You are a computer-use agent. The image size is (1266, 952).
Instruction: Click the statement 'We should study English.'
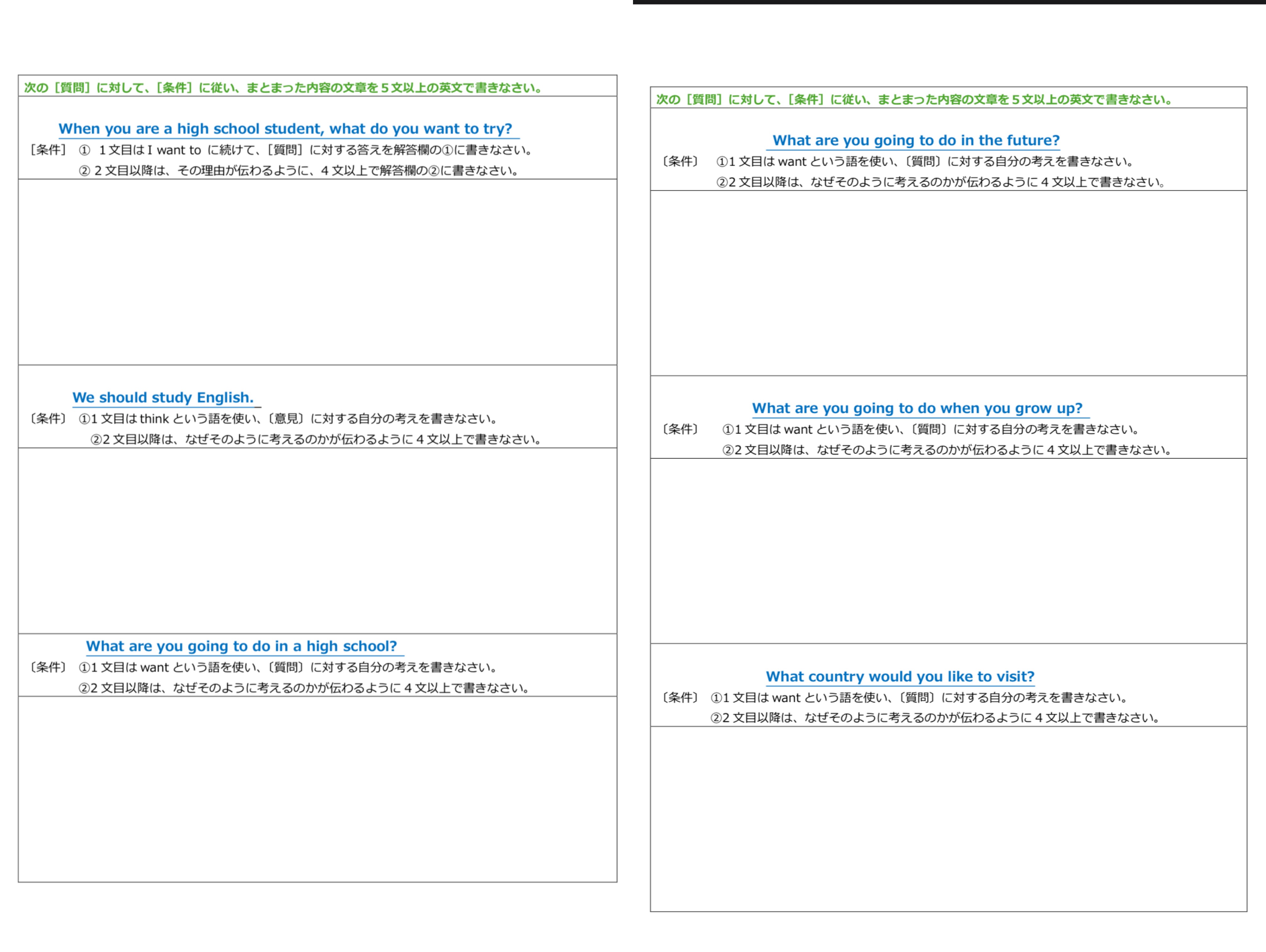pos(162,398)
